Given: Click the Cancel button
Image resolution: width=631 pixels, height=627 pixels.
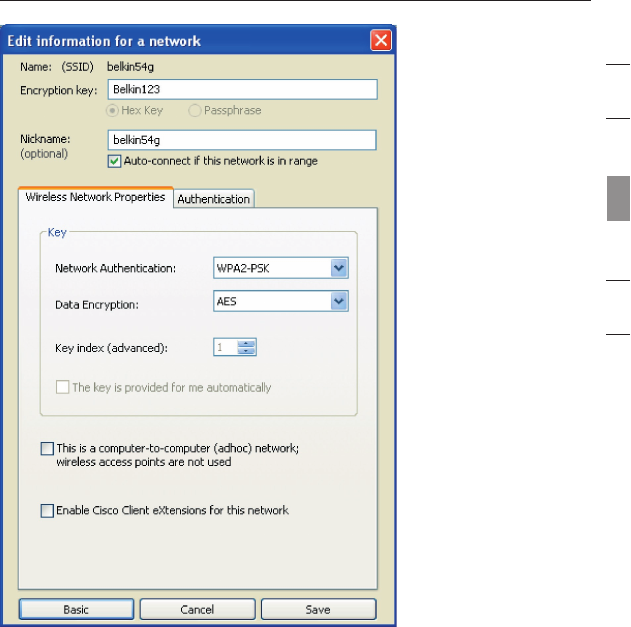Looking at the screenshot, I should [197, 609].
